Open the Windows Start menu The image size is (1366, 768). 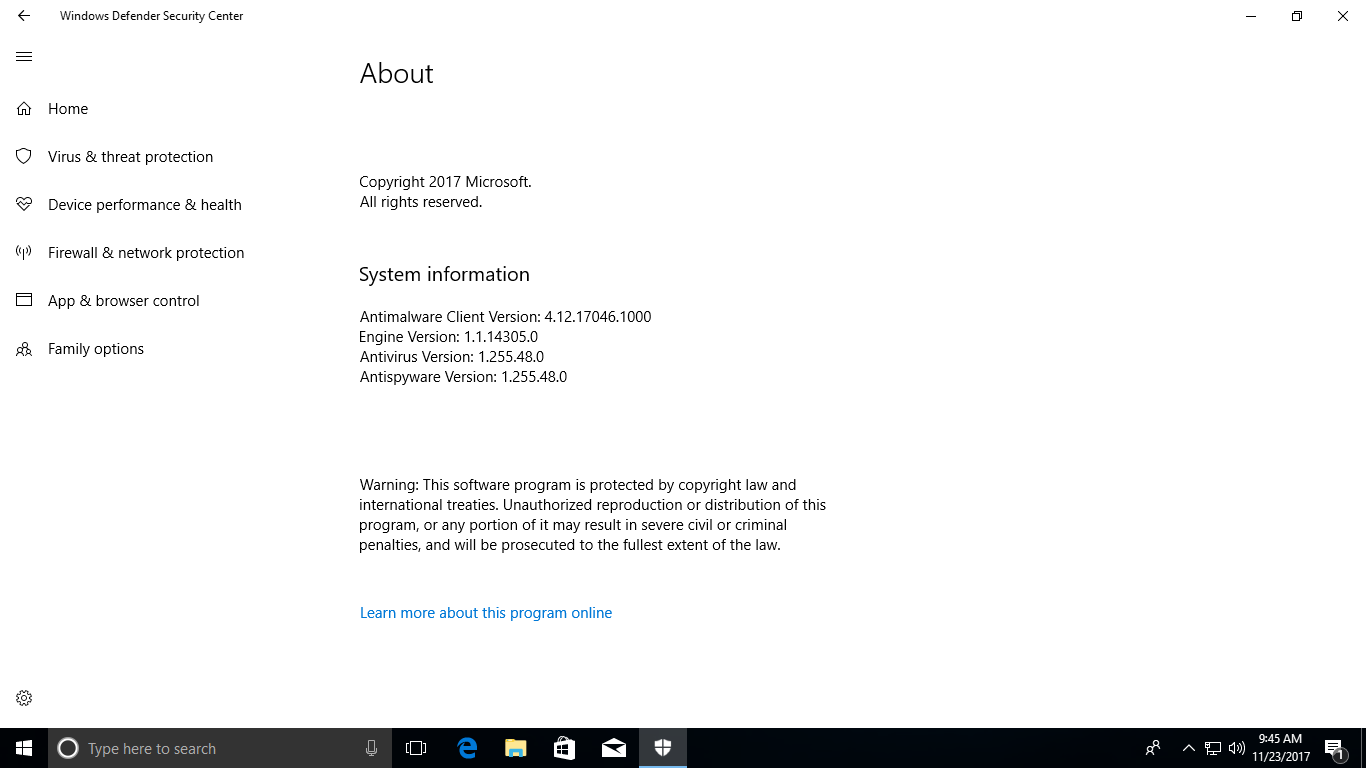(x=24, y=748)
